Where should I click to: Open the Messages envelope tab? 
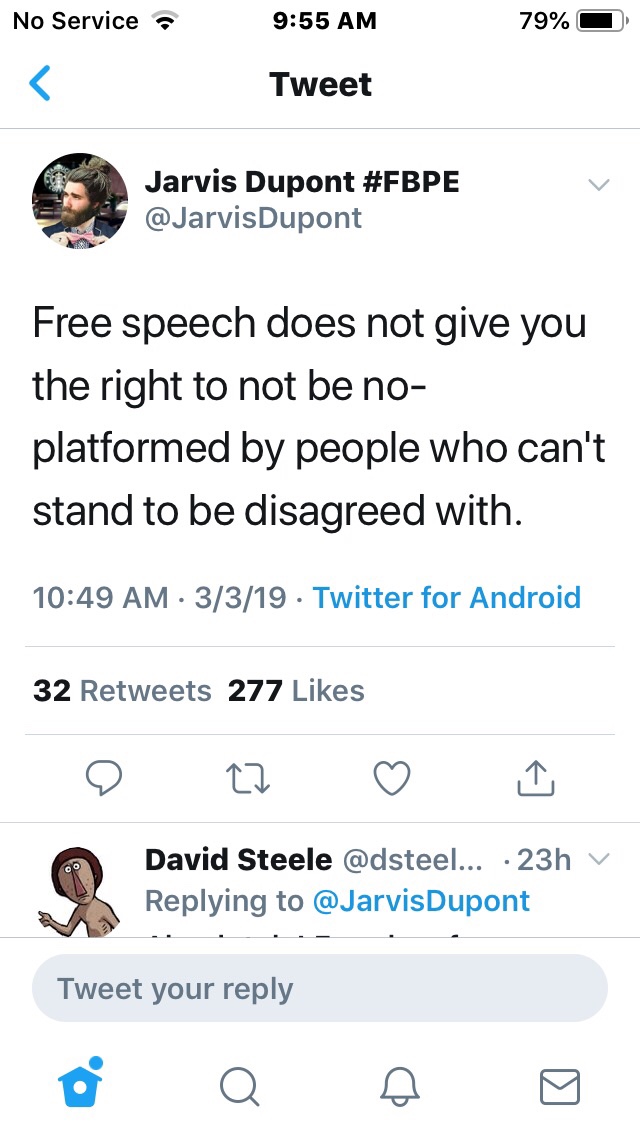tap(559, 1086)
